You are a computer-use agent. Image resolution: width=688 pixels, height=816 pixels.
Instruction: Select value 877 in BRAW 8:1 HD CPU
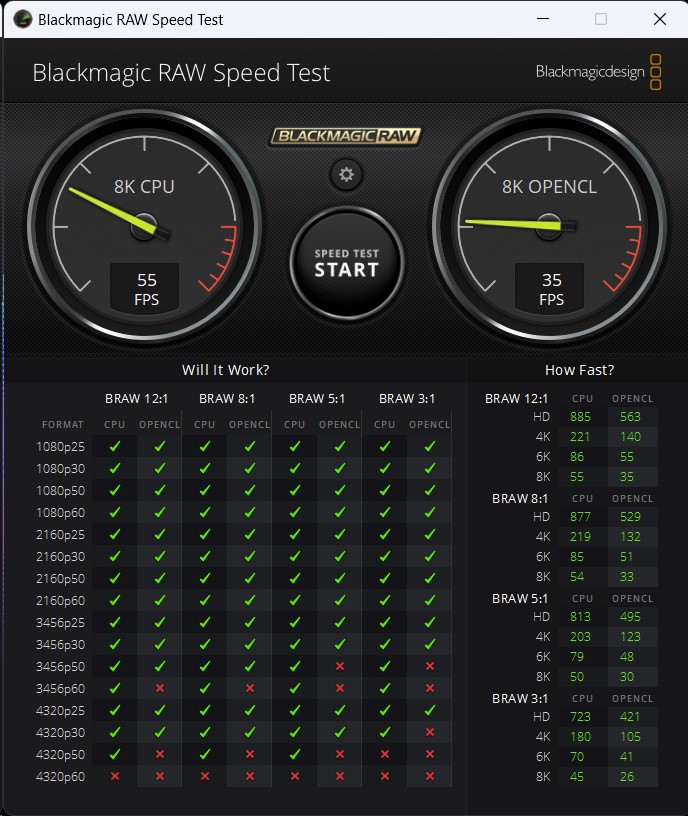point(580,517)
